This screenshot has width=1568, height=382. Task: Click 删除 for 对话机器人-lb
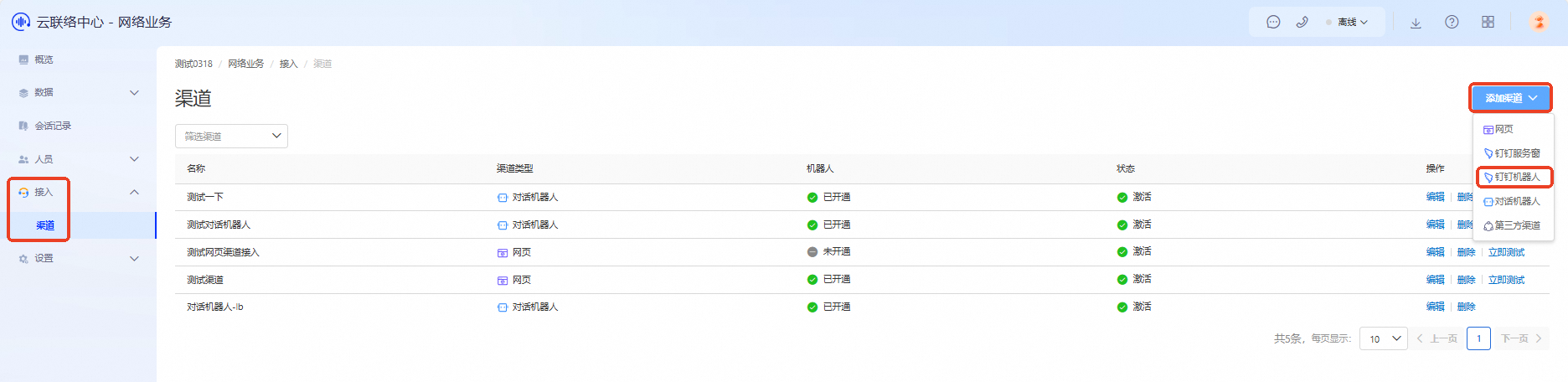pyautogui.click(x=1467, y=307)
